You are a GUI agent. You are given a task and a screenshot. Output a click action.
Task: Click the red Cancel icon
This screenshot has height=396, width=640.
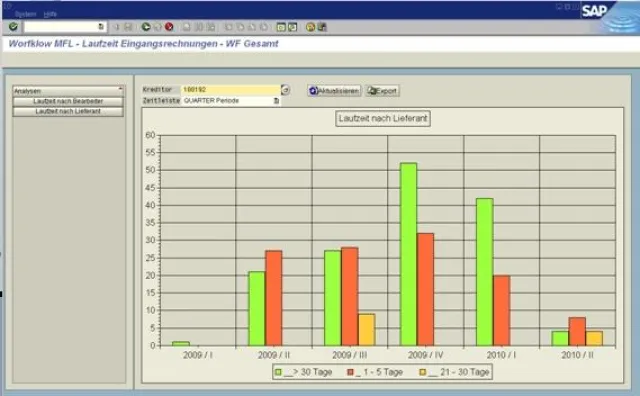[x=169, y=27]
